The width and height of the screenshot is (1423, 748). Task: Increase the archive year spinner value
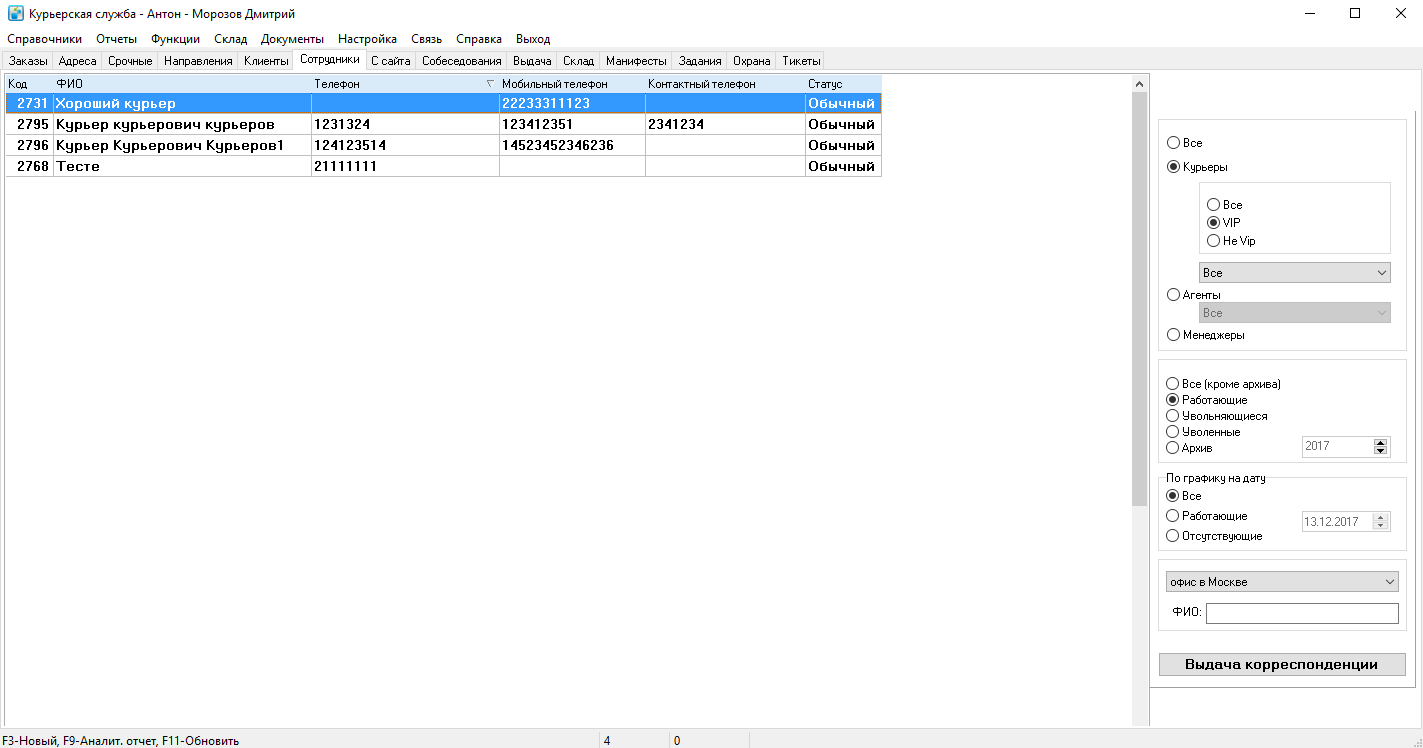[x=1381, y=442]
